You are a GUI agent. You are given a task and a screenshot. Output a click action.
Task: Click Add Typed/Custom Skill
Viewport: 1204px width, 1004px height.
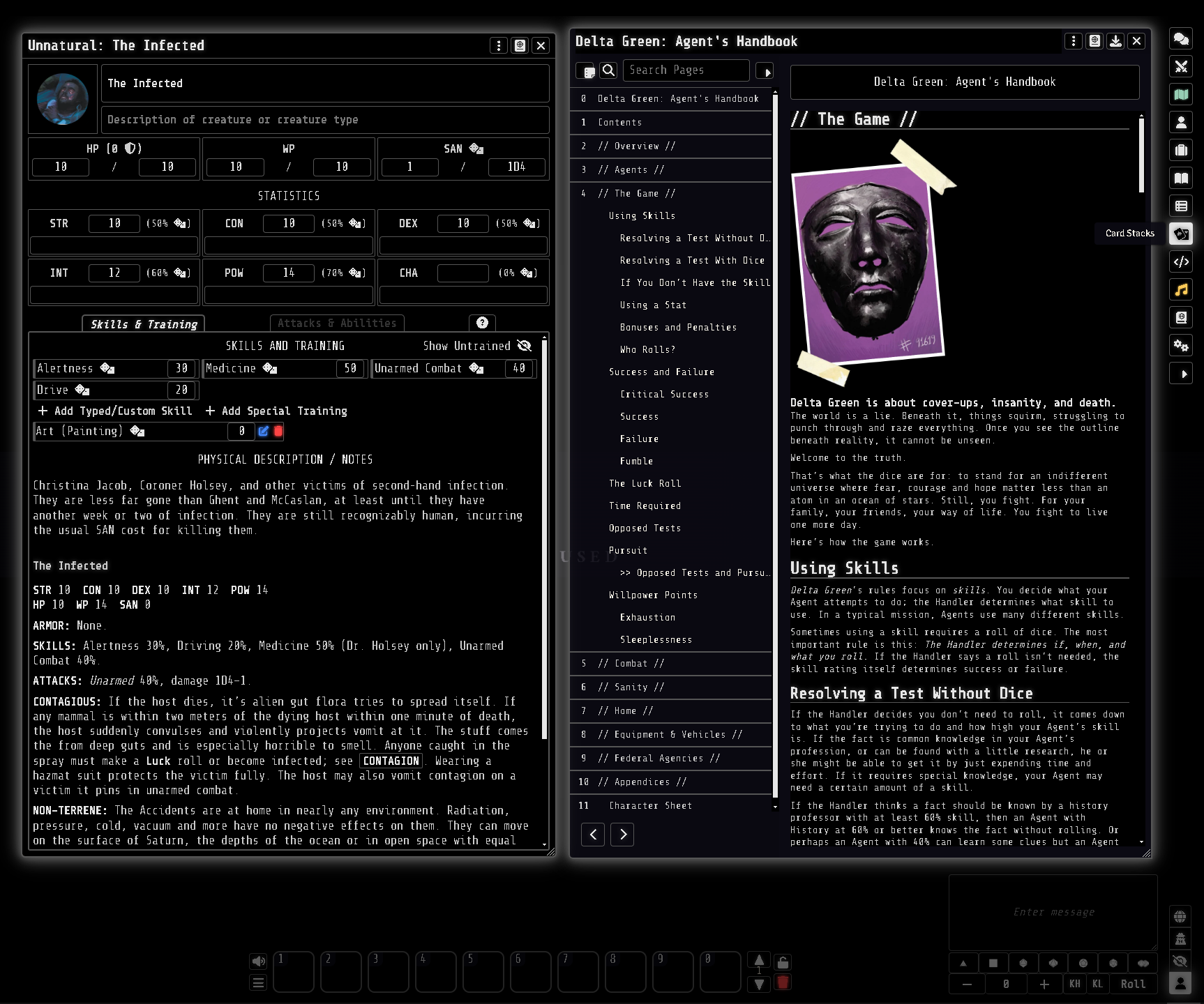coord(115,411)
